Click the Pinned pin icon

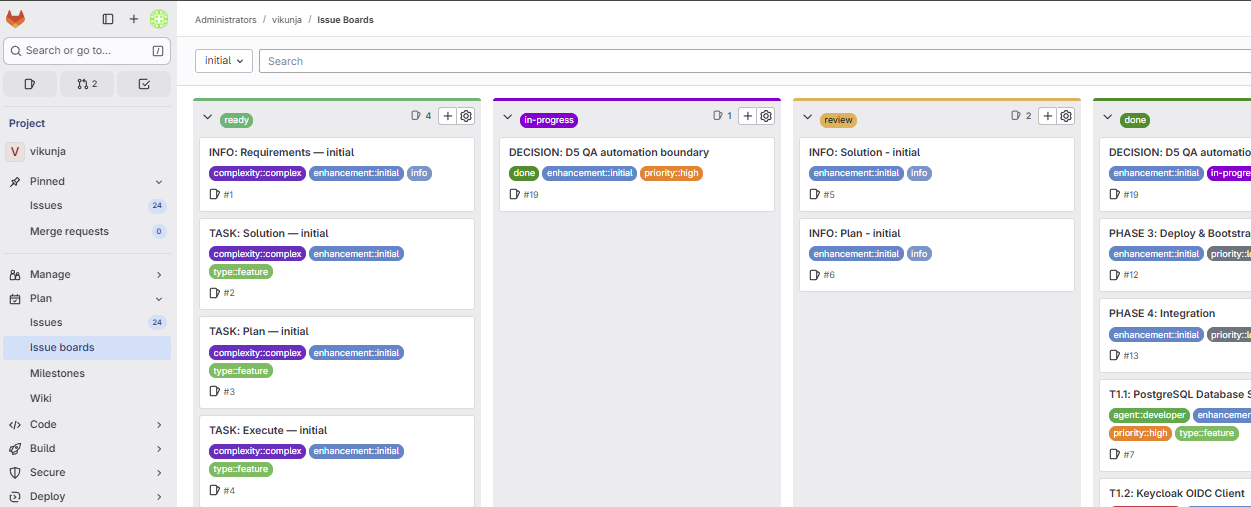[15, 182]
